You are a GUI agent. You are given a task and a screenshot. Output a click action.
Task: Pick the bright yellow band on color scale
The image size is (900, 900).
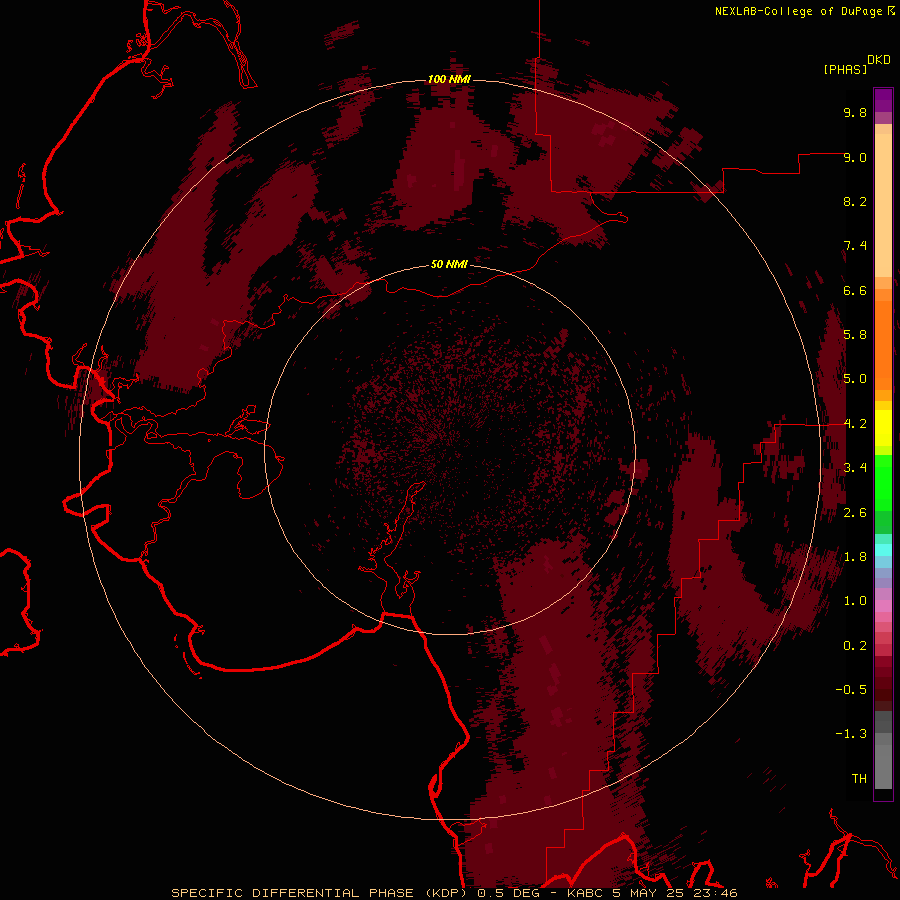[883, 428]
